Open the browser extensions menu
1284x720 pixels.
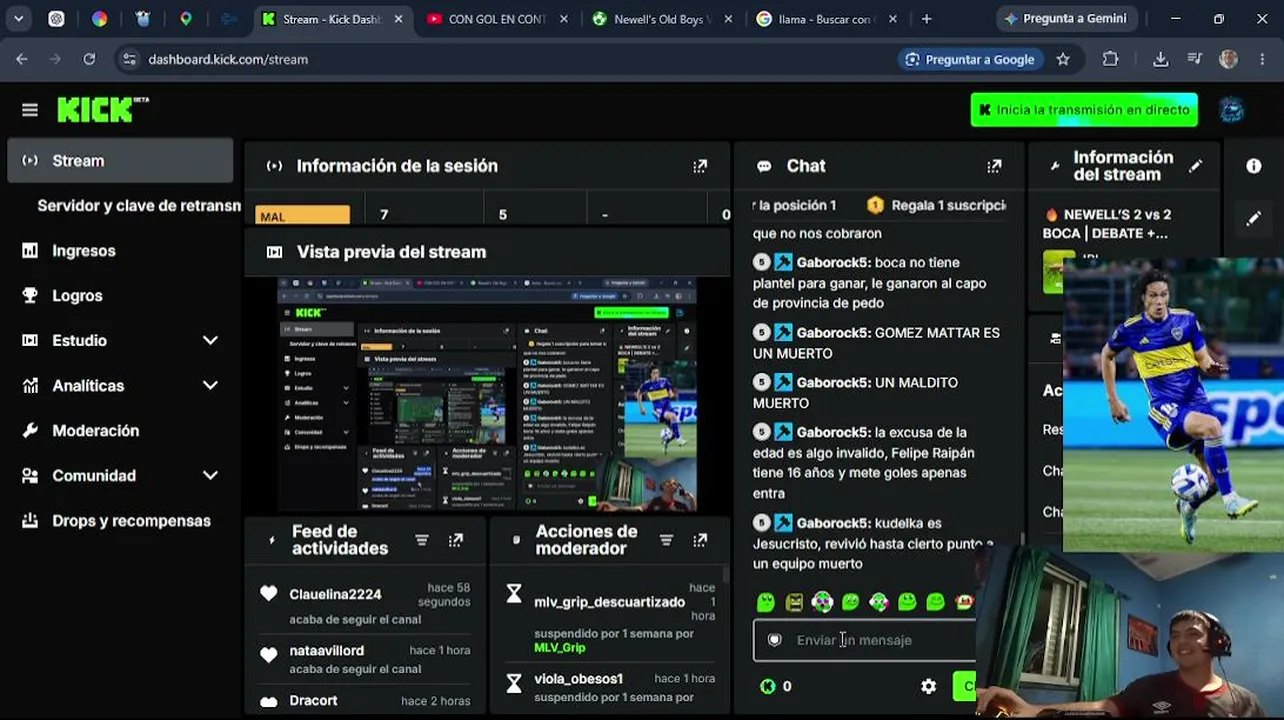(x=1110, y=59)
